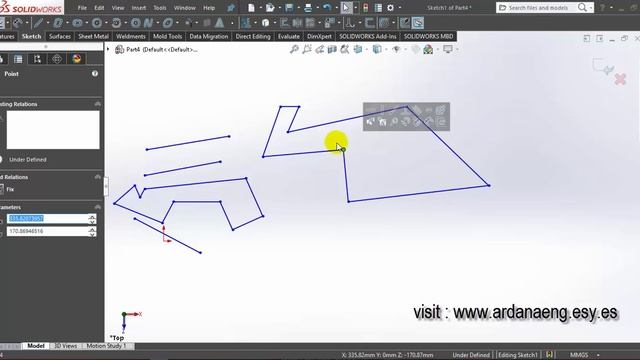The image size is (640, 360).
Task: Click the exit sketch confirm corner icon
Action: (x=603, y=66)
